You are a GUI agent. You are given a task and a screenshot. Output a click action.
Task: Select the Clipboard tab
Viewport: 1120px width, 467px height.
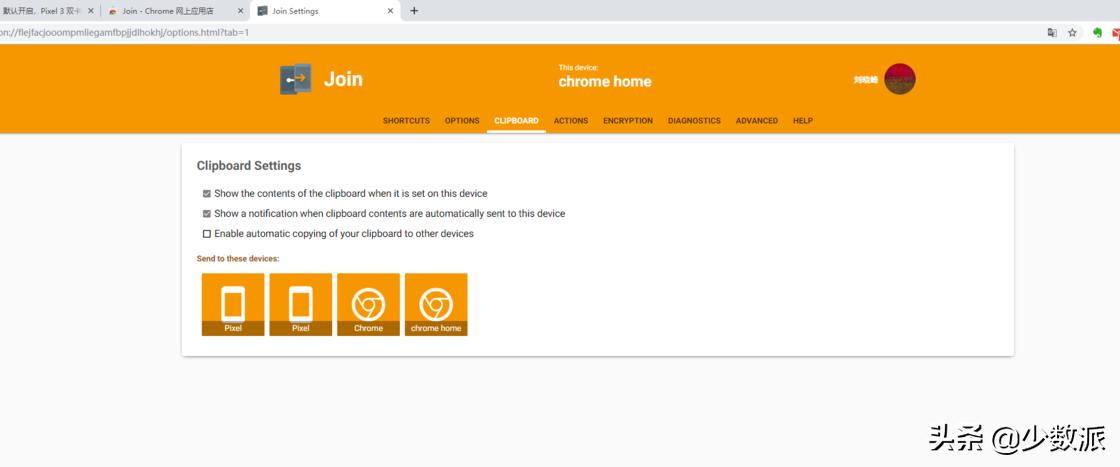(516, 121)
